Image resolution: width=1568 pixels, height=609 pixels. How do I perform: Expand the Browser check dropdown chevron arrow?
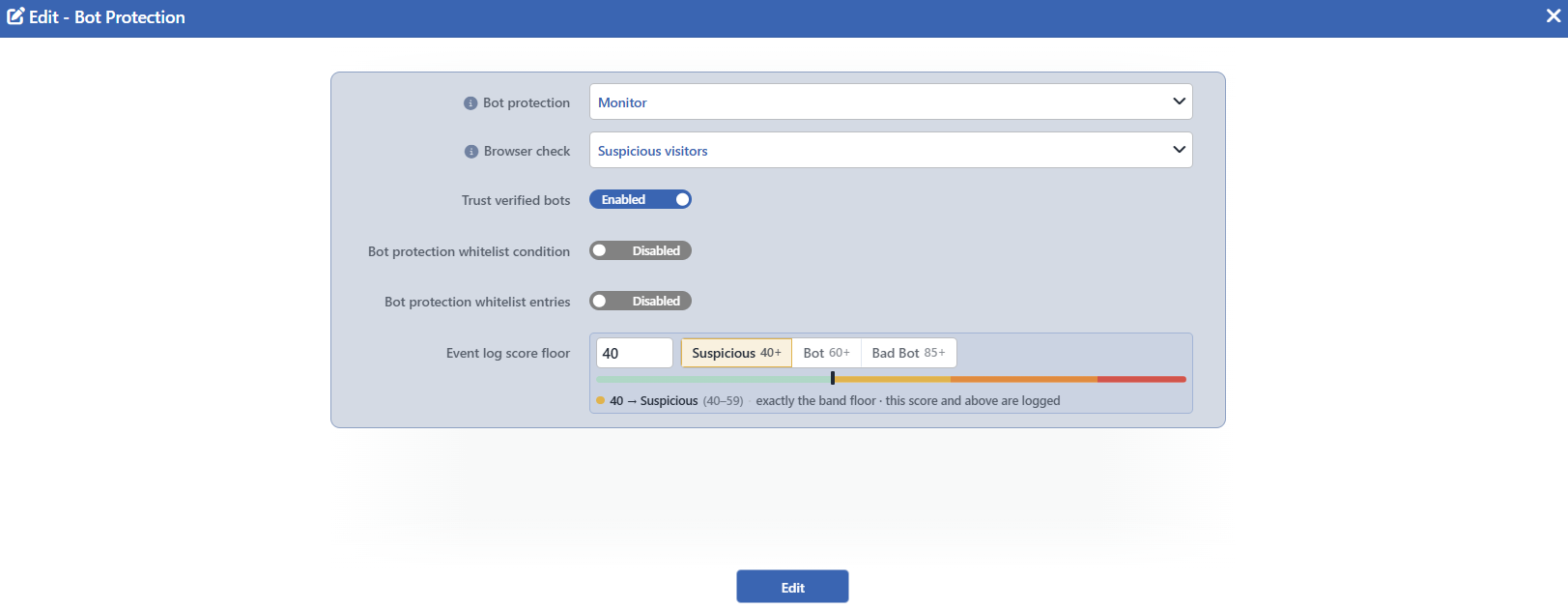pyautogui.click(x=1179, y=150)
